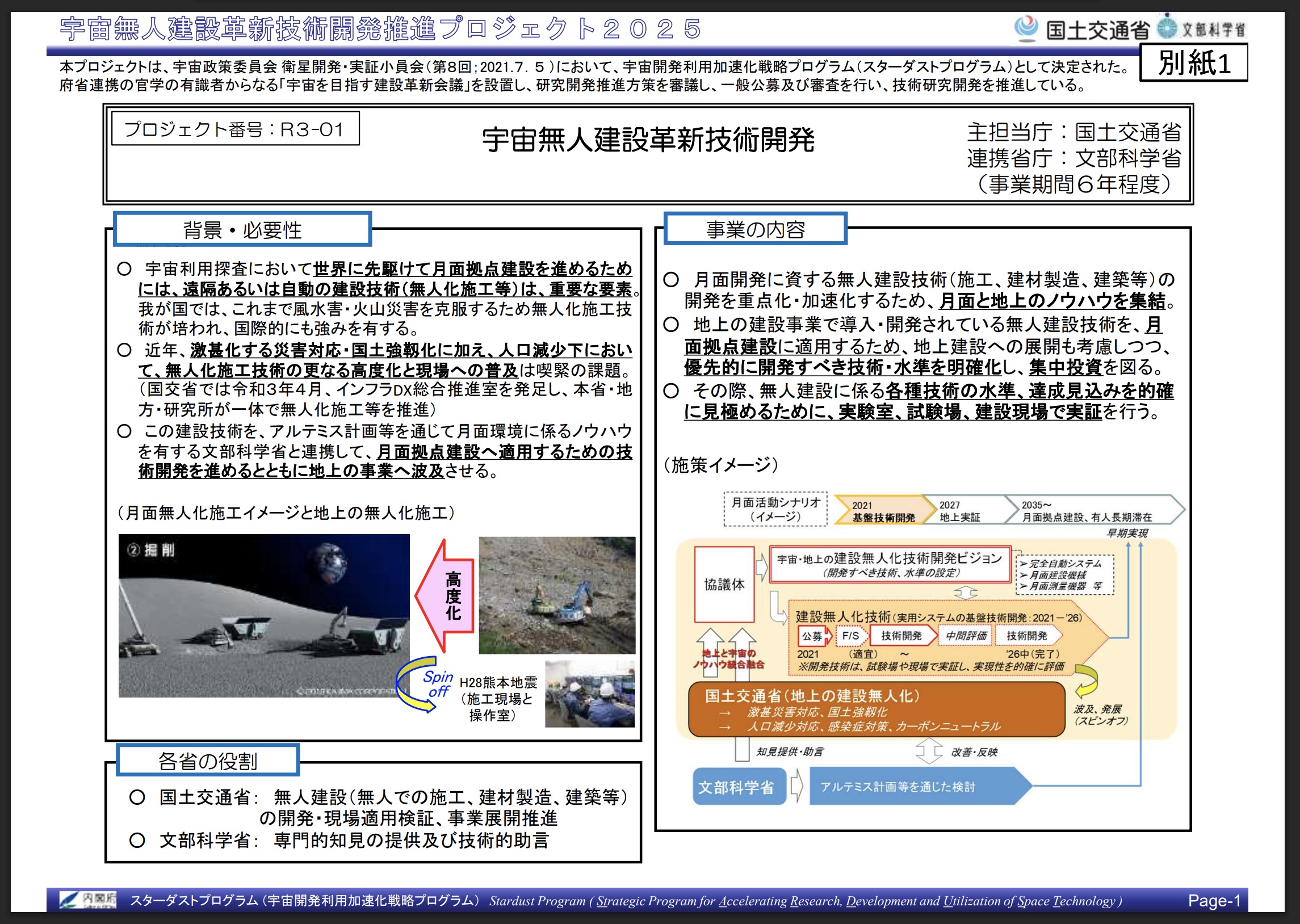Click the 地上と宇宙のノウハウ統合融合 red label
Viewport: 1300px width, 924px height.
pos(728,659)
